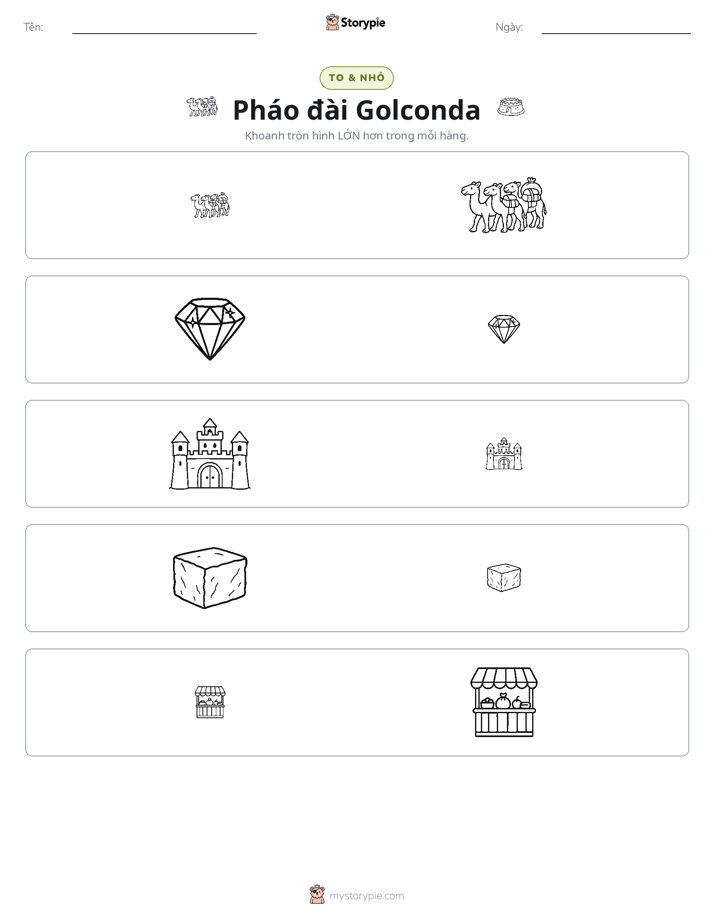714x924 pixels.
Task: Select the large diamond image
Action: (210, 329)
